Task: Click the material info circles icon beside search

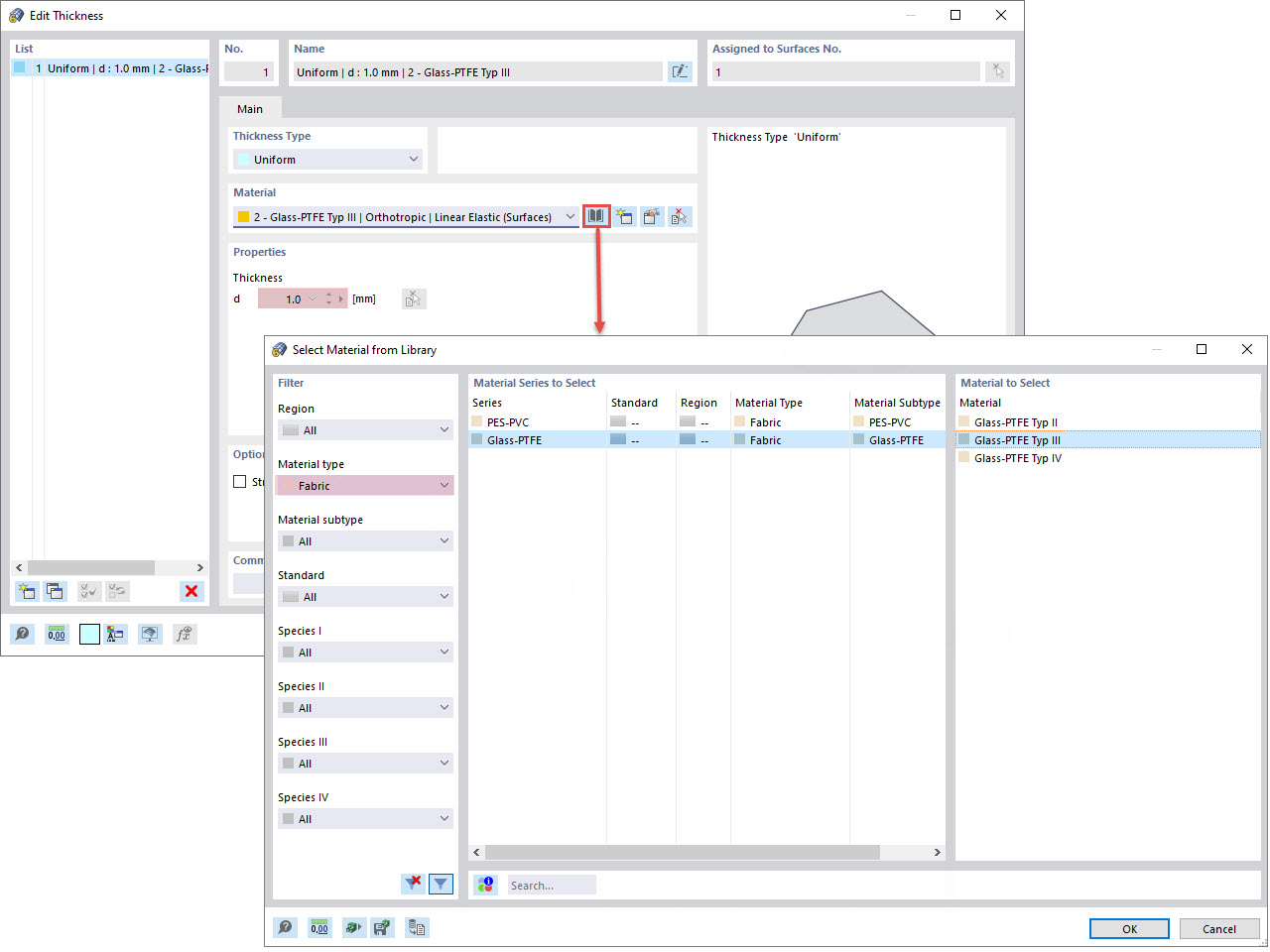Action: (485, 885)
